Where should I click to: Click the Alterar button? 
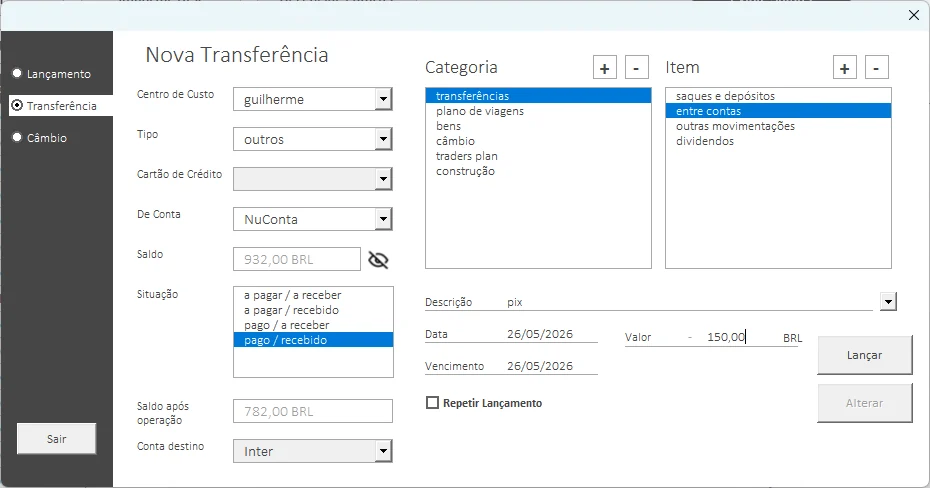pos(864,403)
